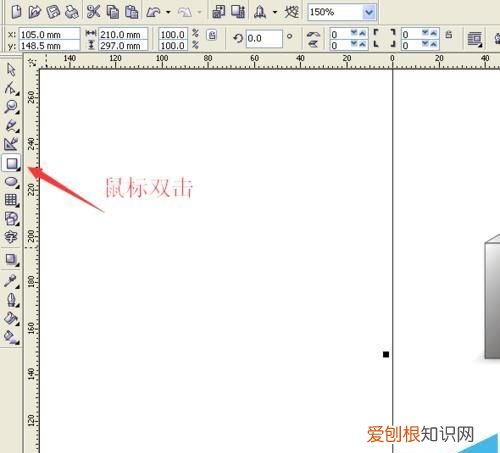
Task: Click the rotation angle field 0.0
Action: [x=264, y=38]
